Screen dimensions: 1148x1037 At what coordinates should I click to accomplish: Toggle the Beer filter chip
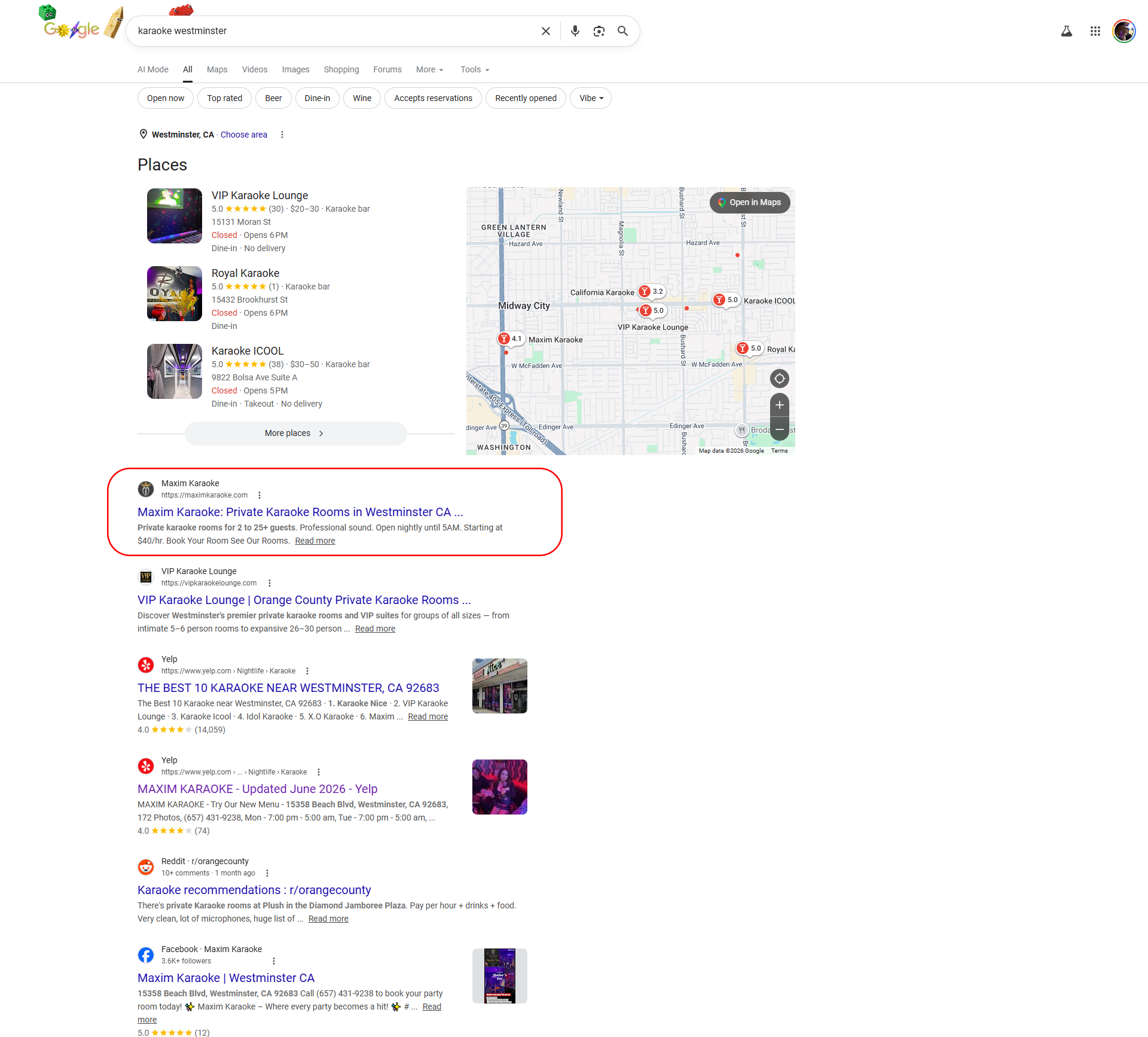point(273,98)
